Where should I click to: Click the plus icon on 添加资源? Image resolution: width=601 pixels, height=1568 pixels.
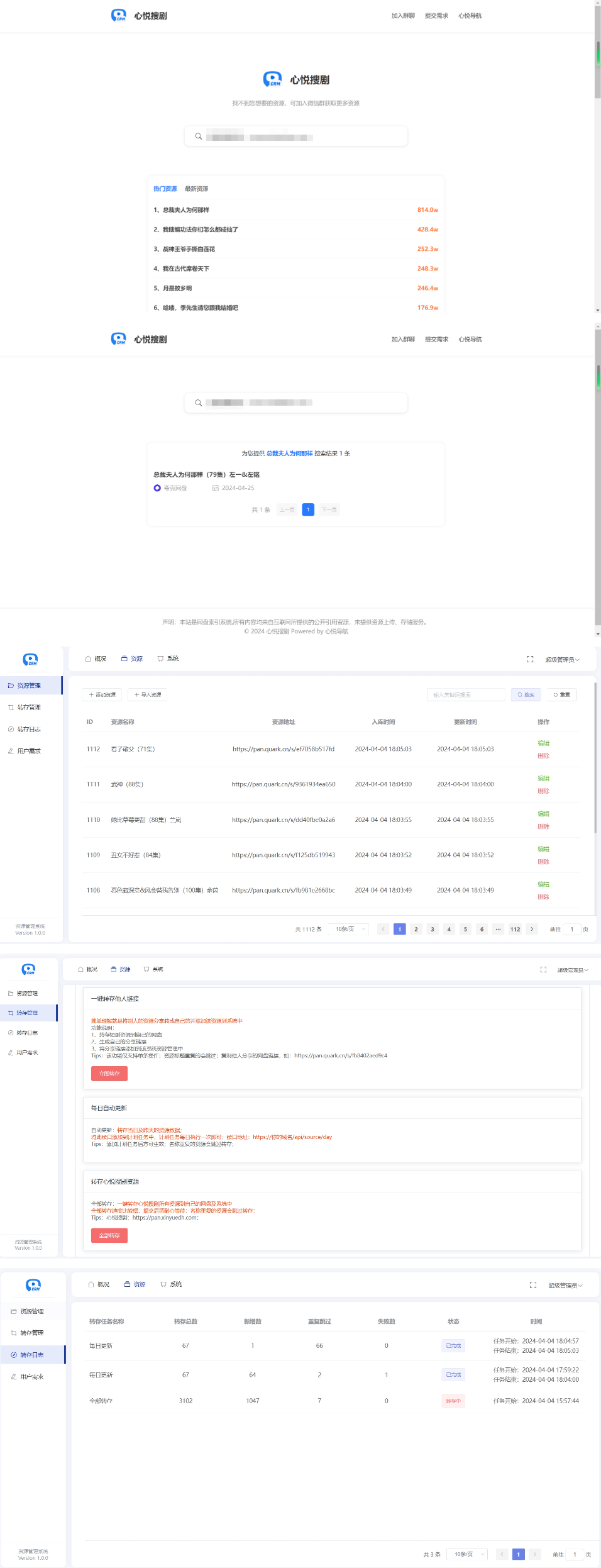point(91,695)
